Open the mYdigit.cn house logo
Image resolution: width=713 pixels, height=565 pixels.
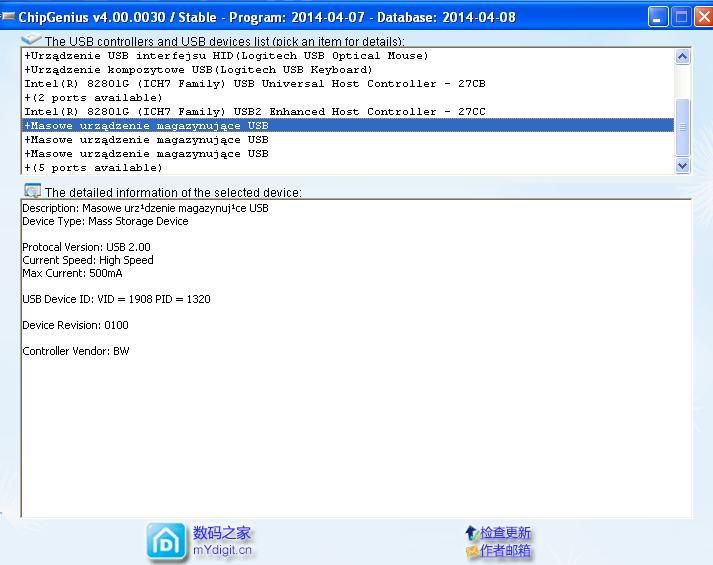166,540
